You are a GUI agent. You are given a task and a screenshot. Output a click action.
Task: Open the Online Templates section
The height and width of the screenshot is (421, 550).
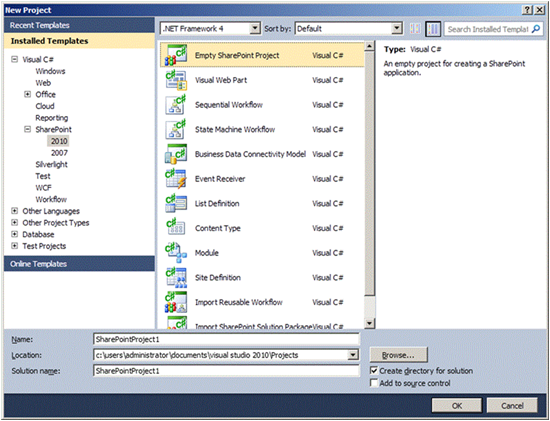point(79,264)
